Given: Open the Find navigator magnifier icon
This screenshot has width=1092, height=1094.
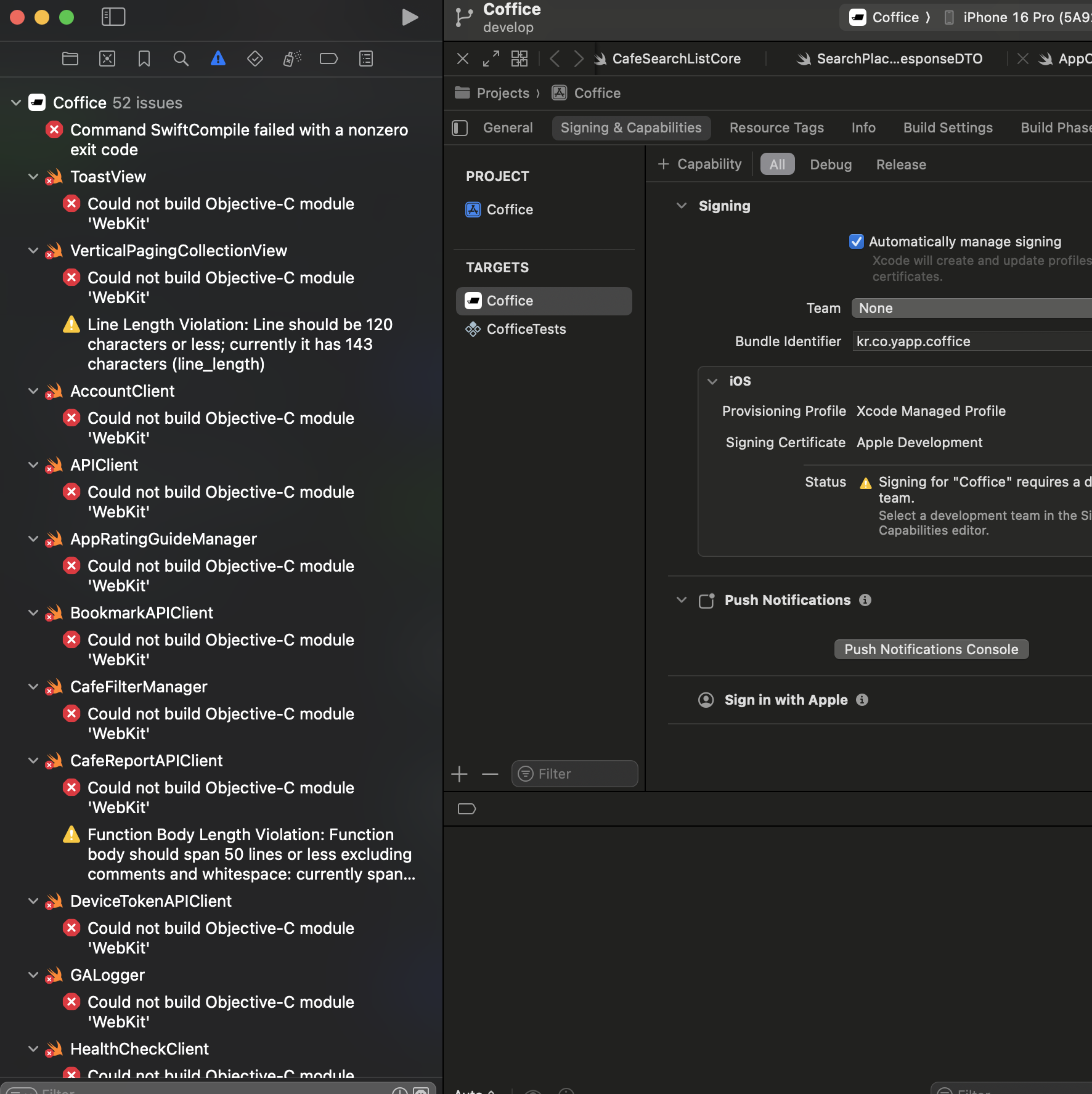Looking at the screenshot, I should coord(181,59).
